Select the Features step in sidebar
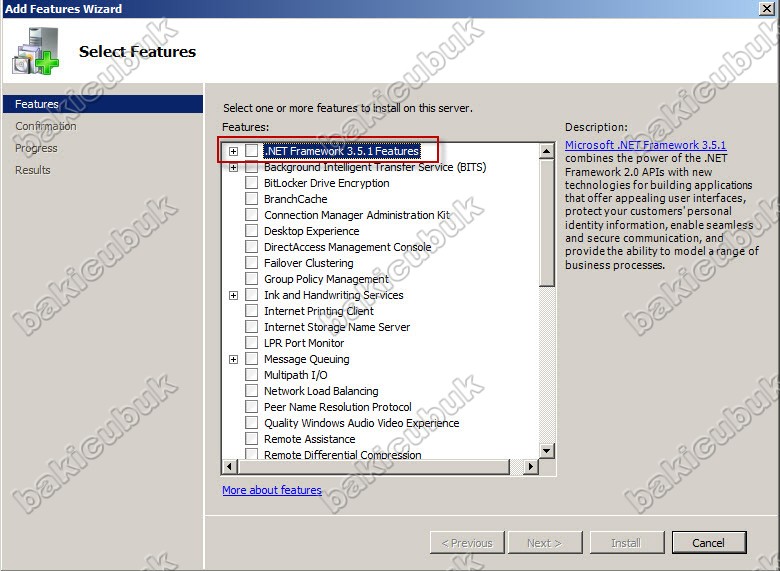Image resolution: width=780 pixels, height=571 pixels. tap(103, 104)
